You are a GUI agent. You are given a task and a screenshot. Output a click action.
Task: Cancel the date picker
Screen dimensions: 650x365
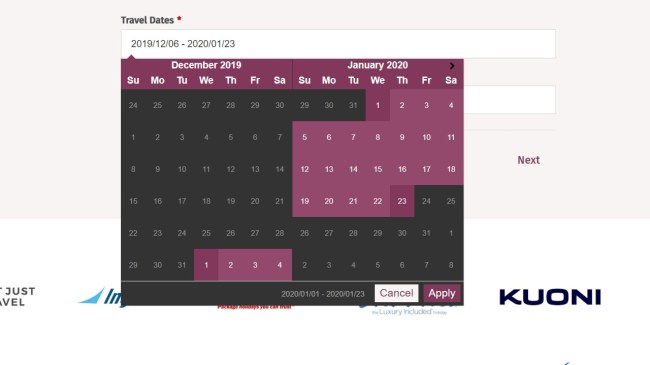click(x=396, y=293)
